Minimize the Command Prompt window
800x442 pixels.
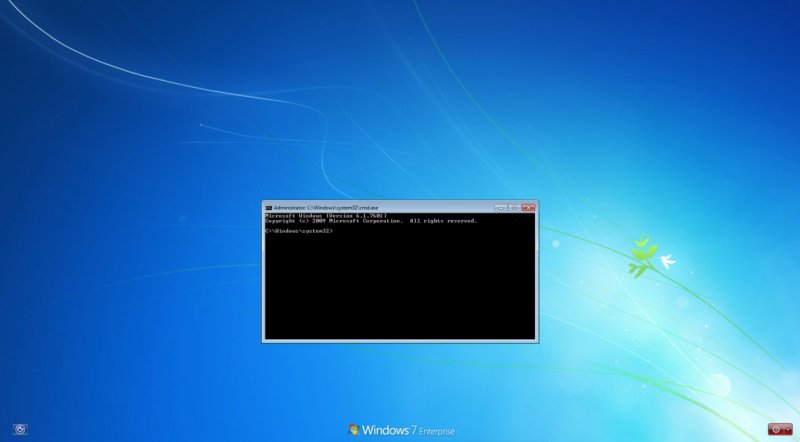500,207
